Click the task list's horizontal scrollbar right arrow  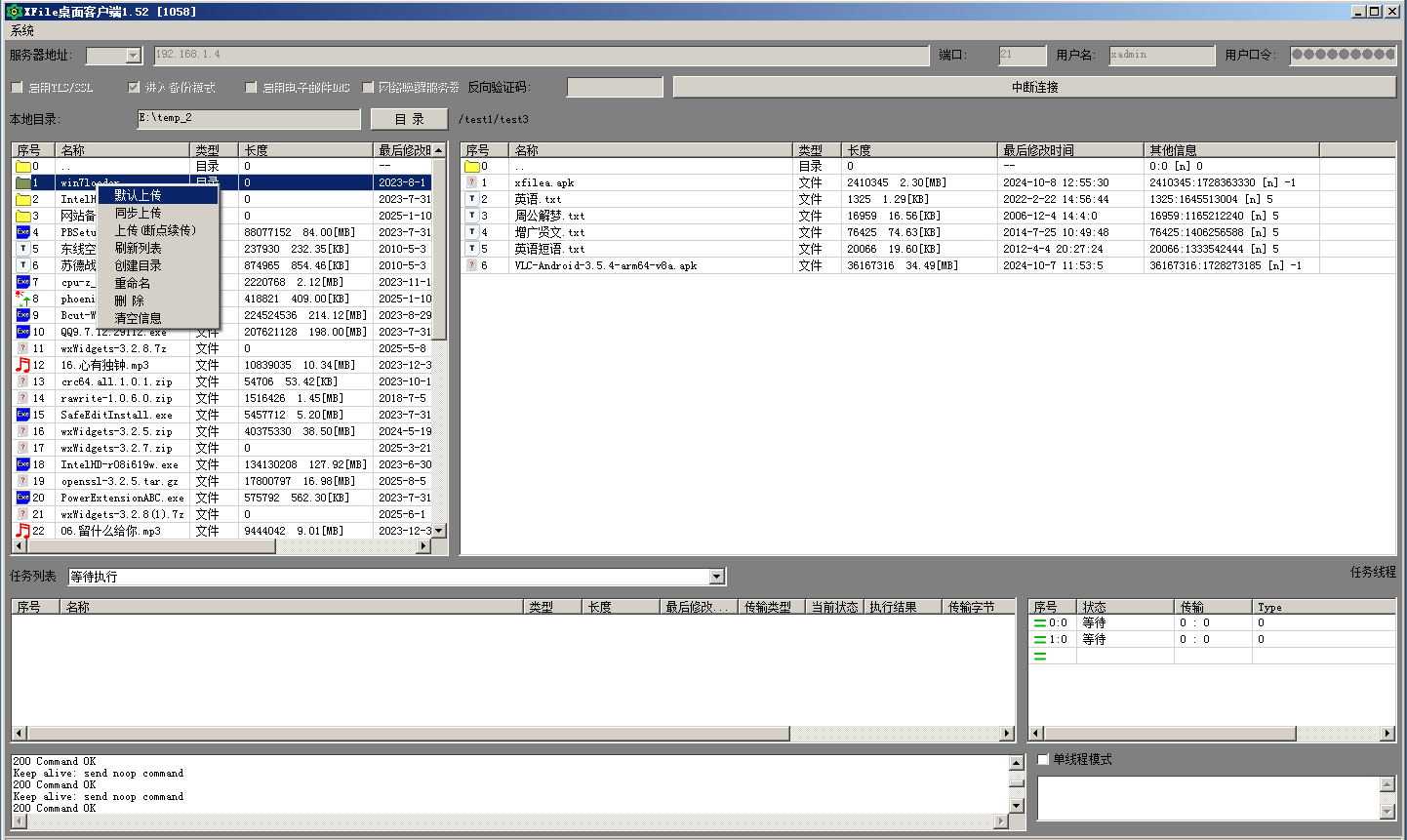(1008, 734)
